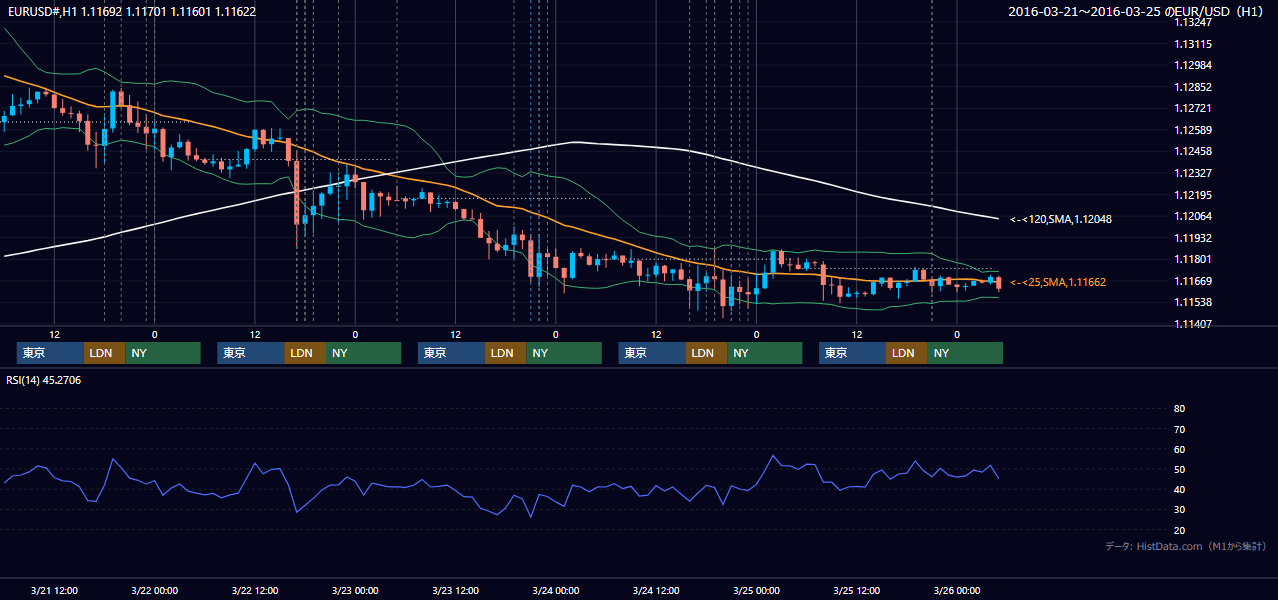Click the 2016-03-21～2016-03-25 EUR/USD chart heading
This screenshot has width=1278, height=600.
click(x=1138, y=12)
